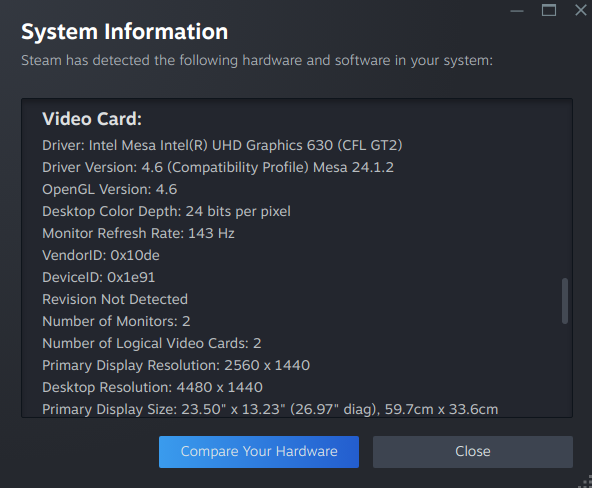This screenshot has height=488, width=592.
Task: Click 'Desktop Resolution: 4480 x 1440' line
Action: click(x=152, y=387)
